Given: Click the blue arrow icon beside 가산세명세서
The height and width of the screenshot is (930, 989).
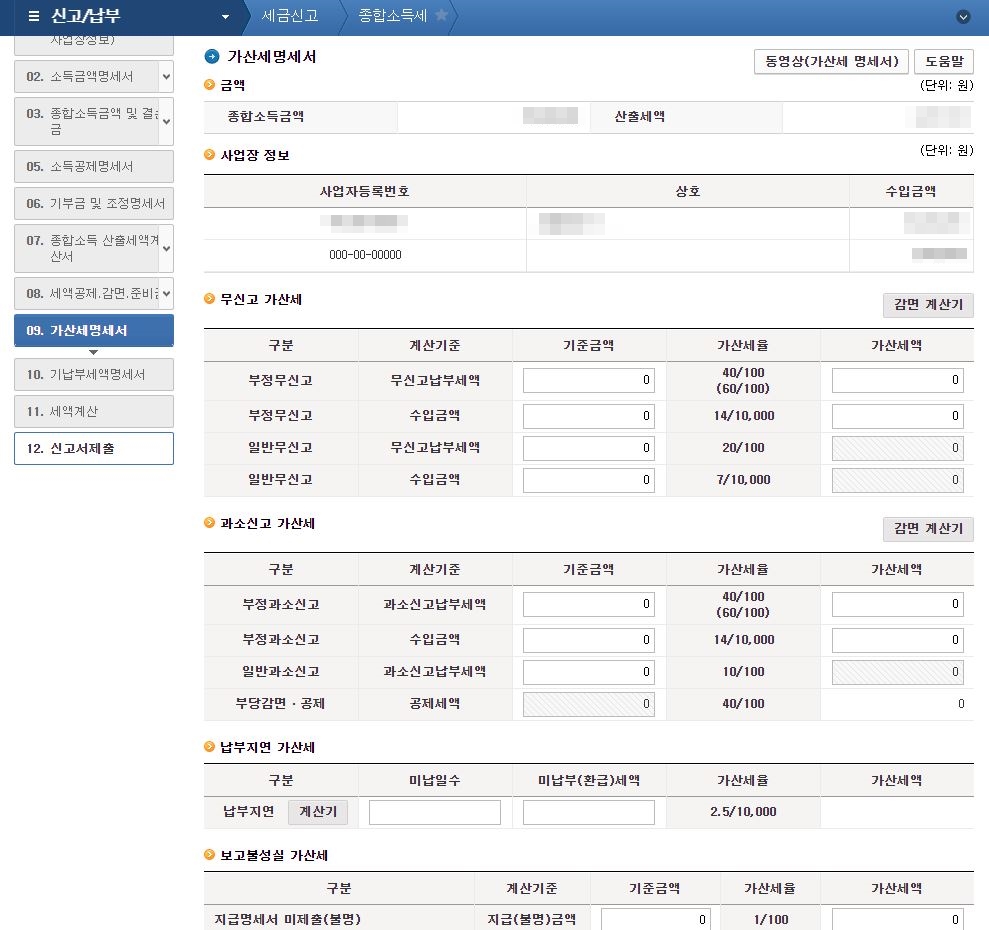Looking at the screenshot, I should point(212,57).
